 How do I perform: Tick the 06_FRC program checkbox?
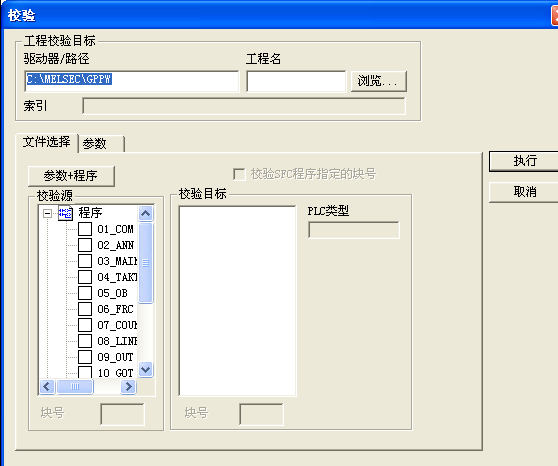(85, 309)
